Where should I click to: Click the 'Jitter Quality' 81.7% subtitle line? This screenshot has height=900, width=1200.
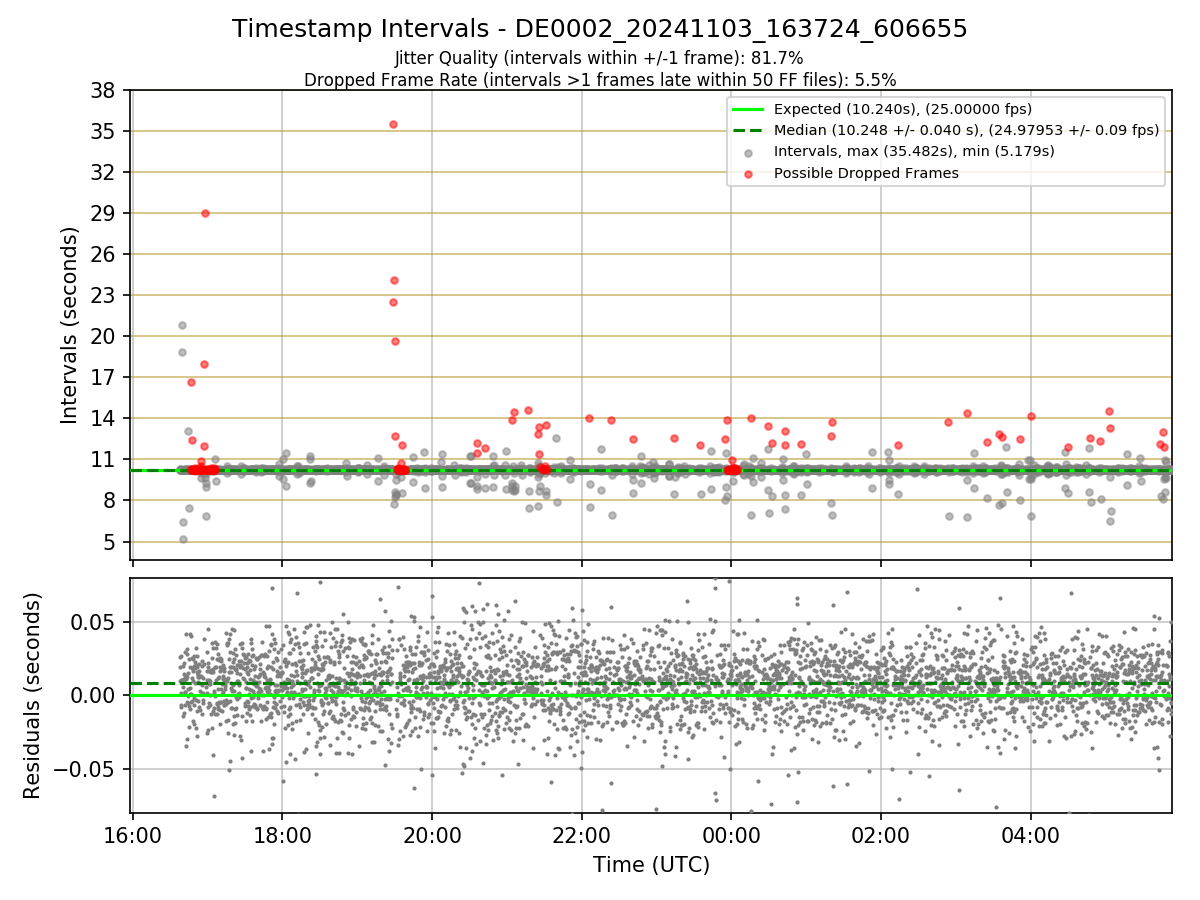pos(599,58)
